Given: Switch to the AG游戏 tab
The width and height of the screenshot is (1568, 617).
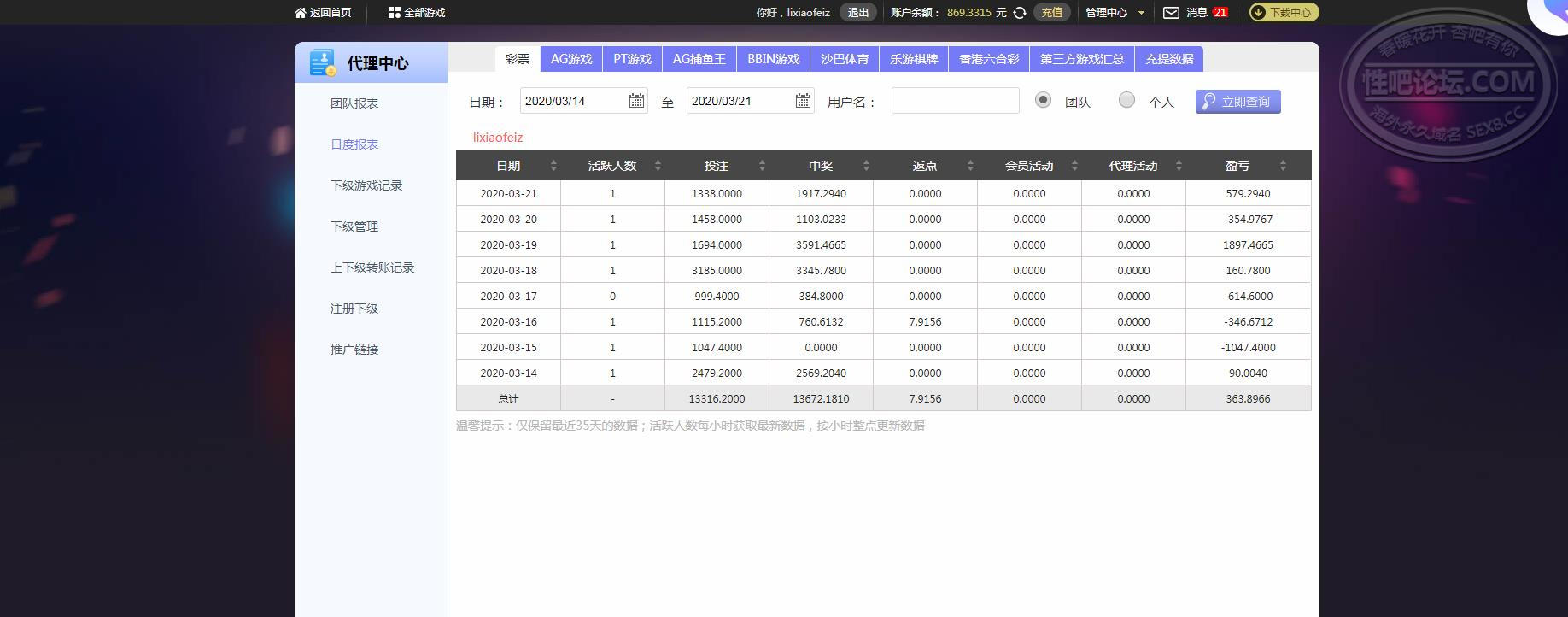Looking at the screenshot, I should 571,59.
